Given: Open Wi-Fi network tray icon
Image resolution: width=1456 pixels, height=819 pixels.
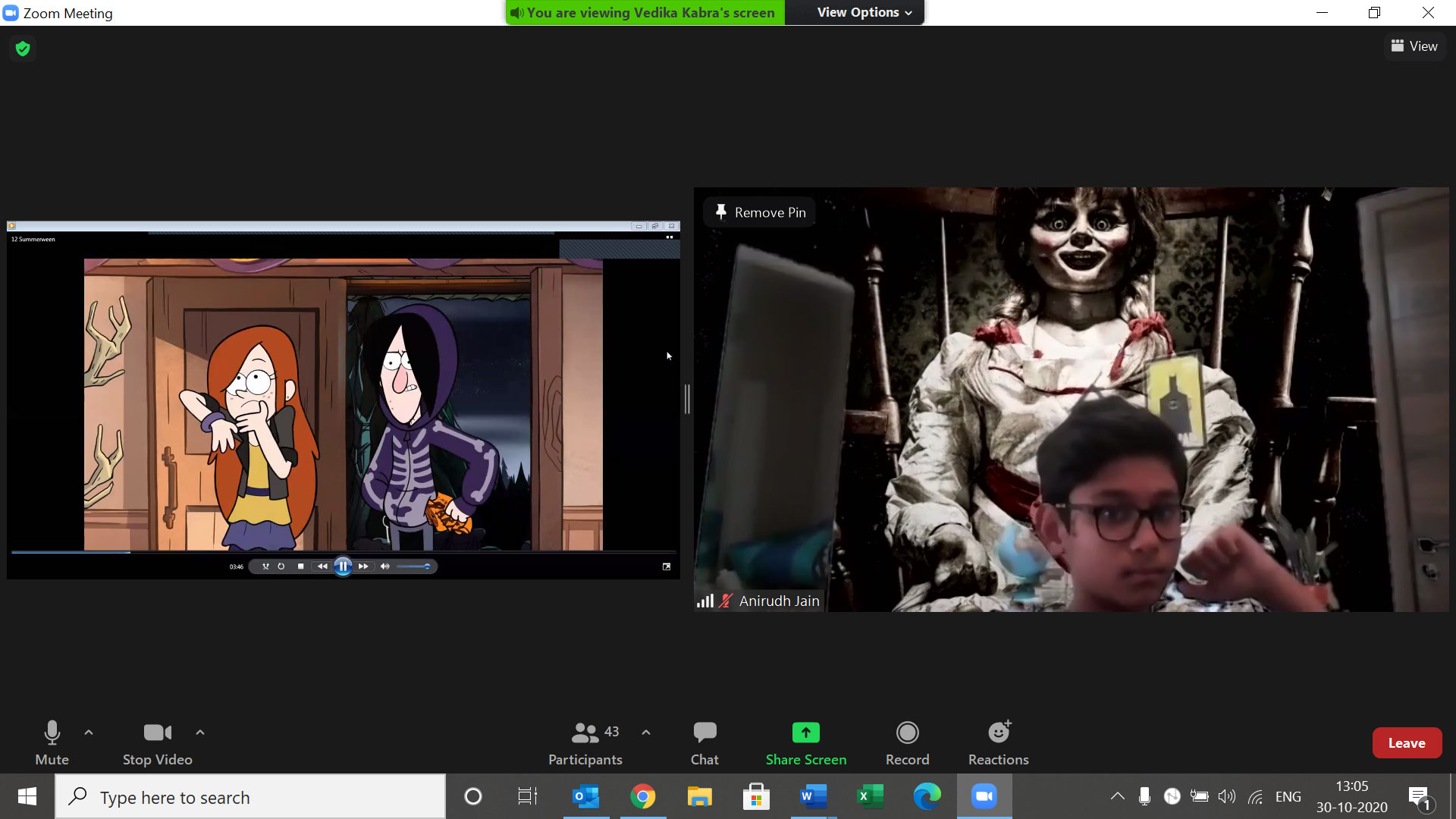Looking at the screenshot, I should point(1255,796).
